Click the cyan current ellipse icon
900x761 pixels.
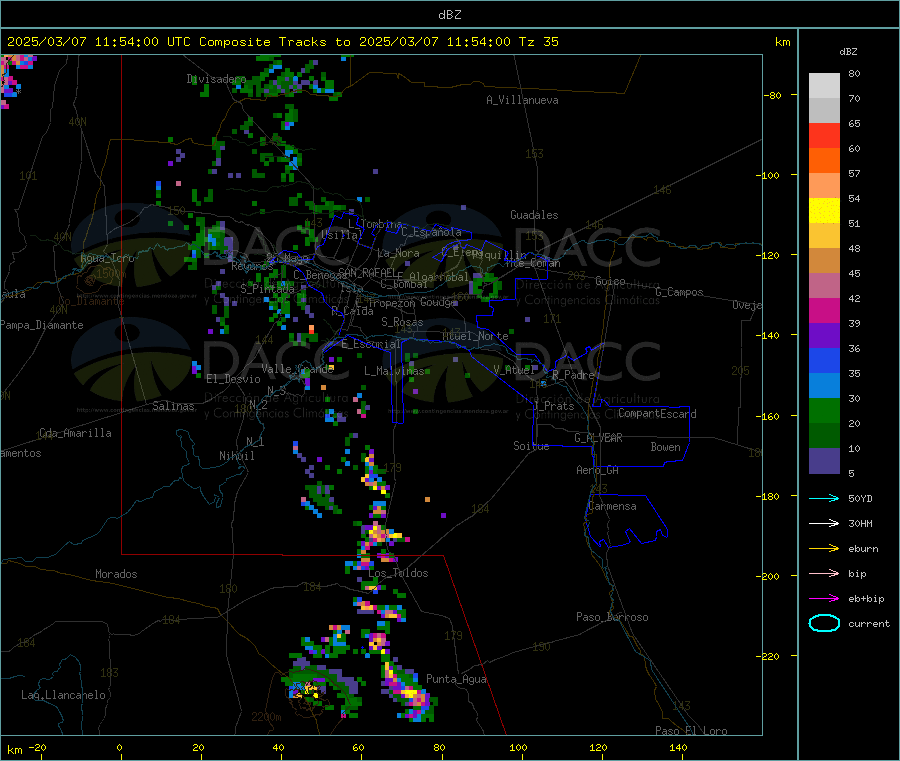click(x=824, y=623)
